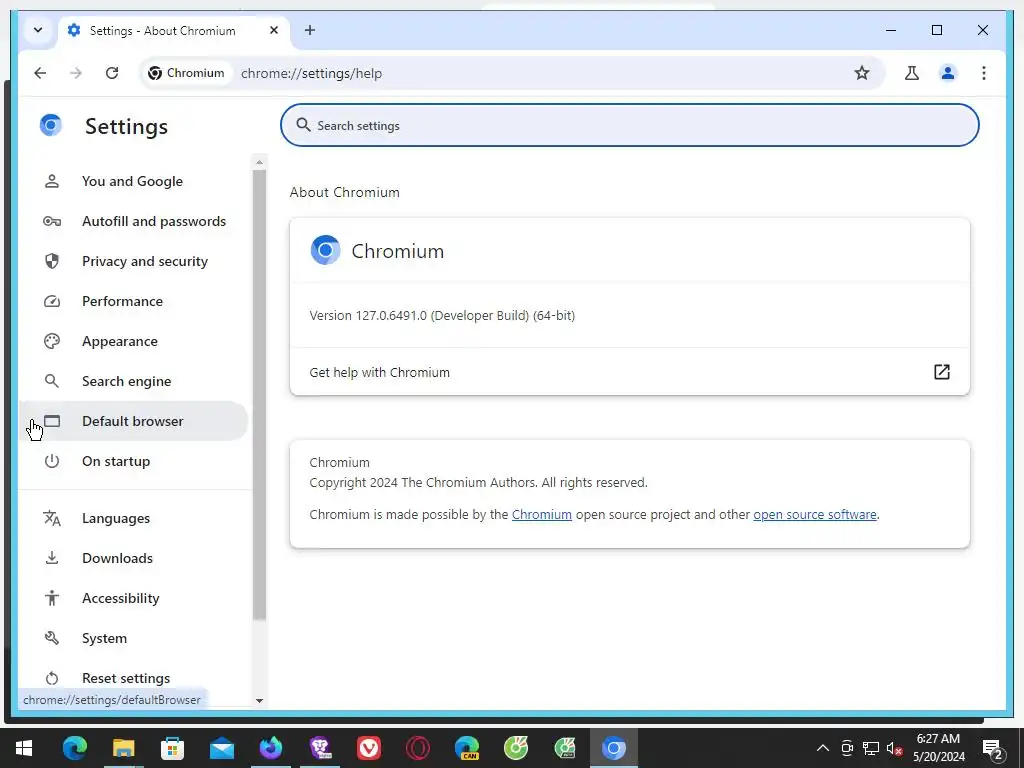Open Appearance settings
This screenshot has height=768, width=1024.
click(x=133, y=341)
